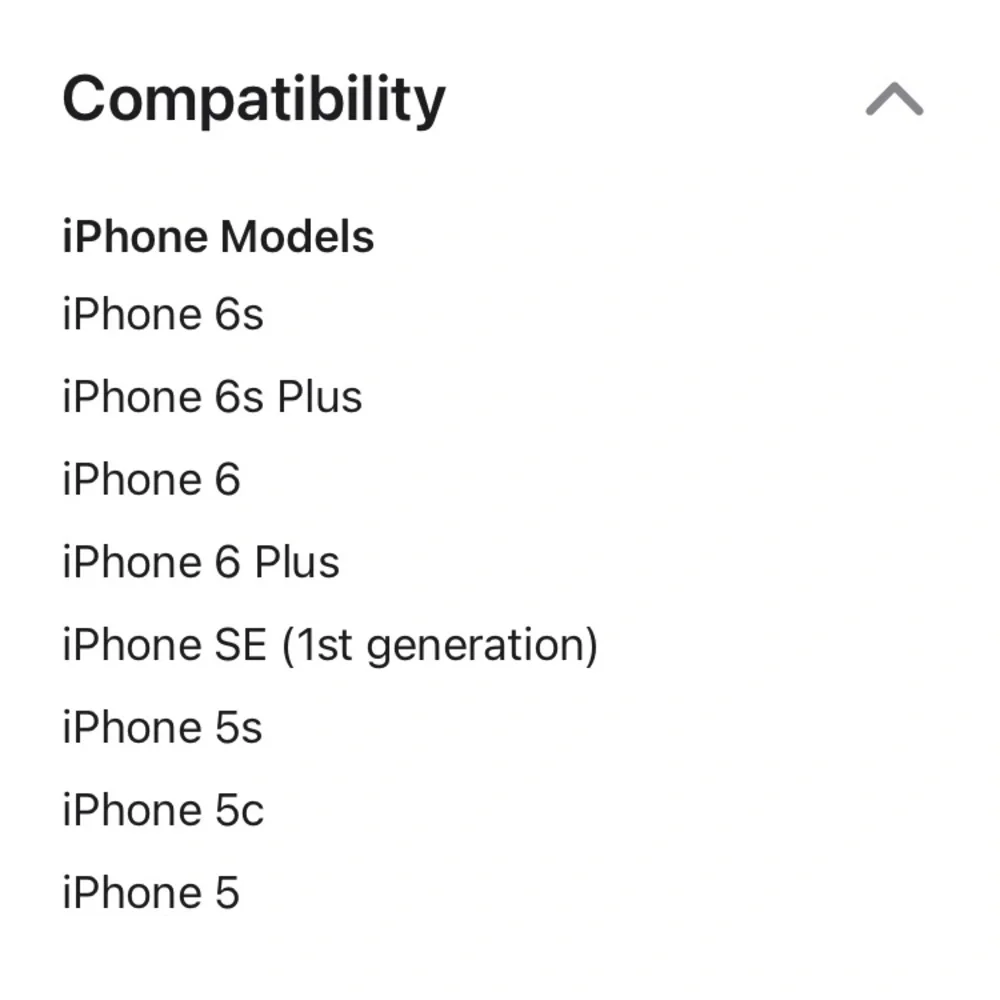Click the "(1st generation)" text
The image size is (1000, 1000).
440,645
